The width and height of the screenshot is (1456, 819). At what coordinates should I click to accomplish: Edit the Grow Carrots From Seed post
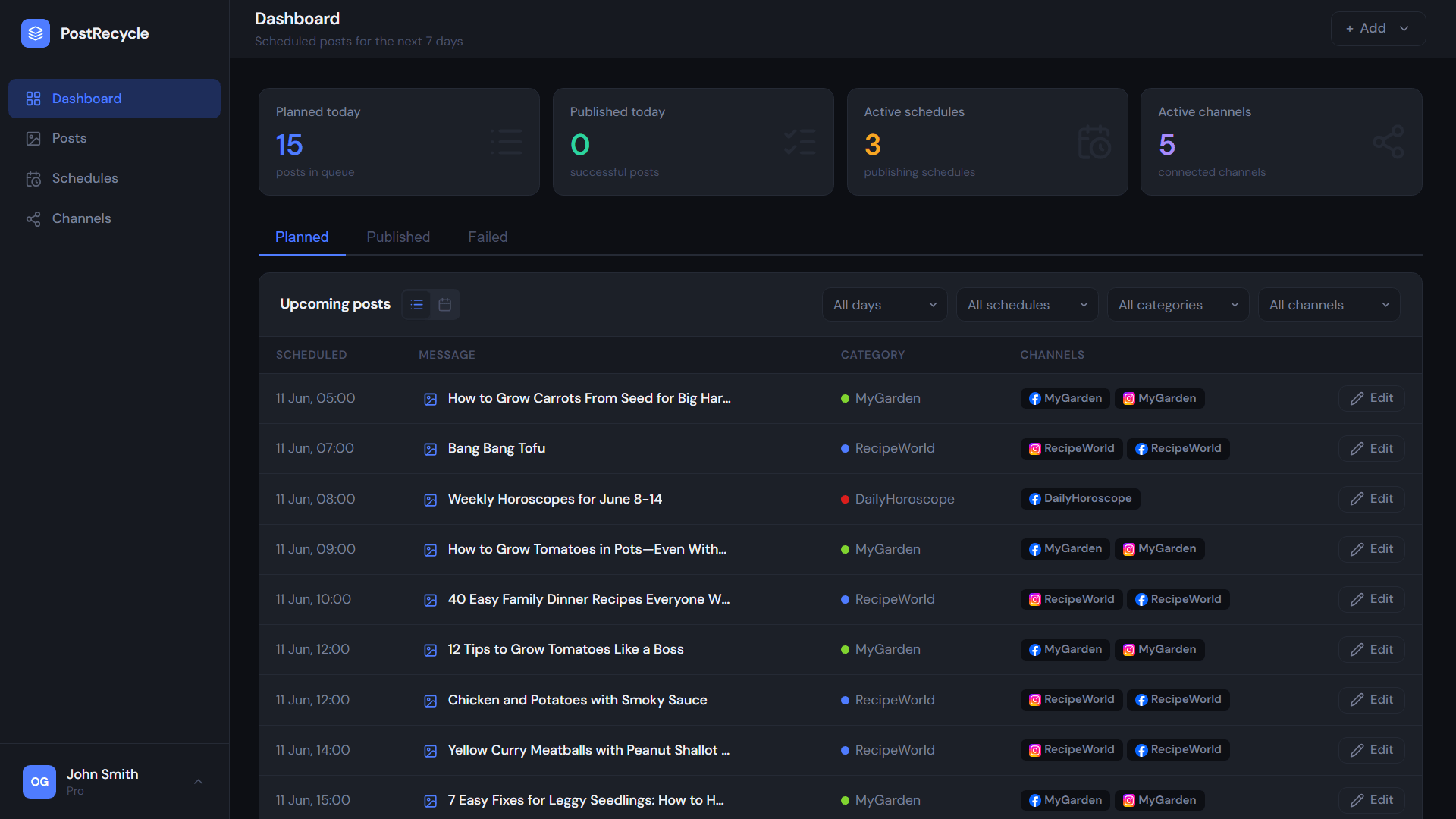coord(1371,398)
